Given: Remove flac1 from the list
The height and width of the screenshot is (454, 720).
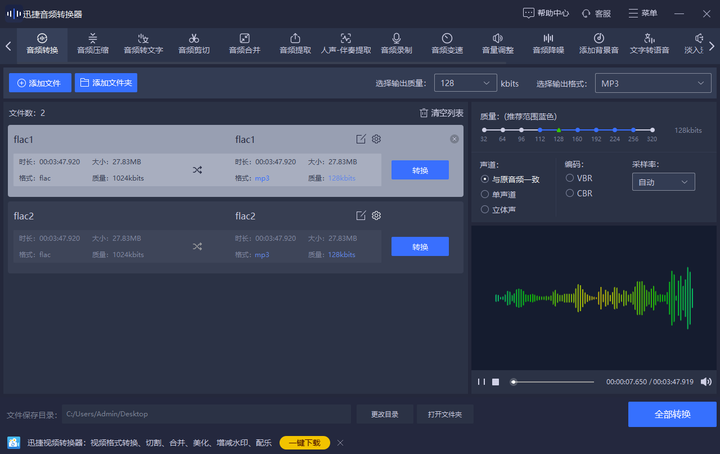Looking at the screenshot, I should tap(454, 139).
